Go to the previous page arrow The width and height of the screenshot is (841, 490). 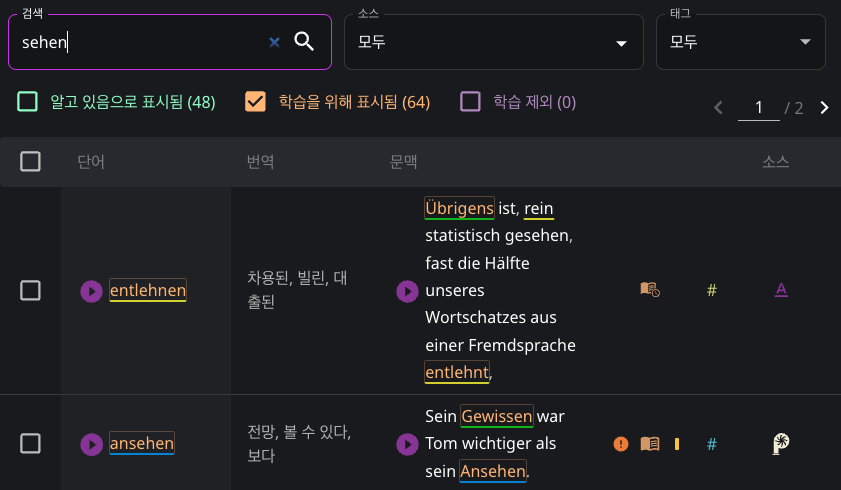[719, 108]
